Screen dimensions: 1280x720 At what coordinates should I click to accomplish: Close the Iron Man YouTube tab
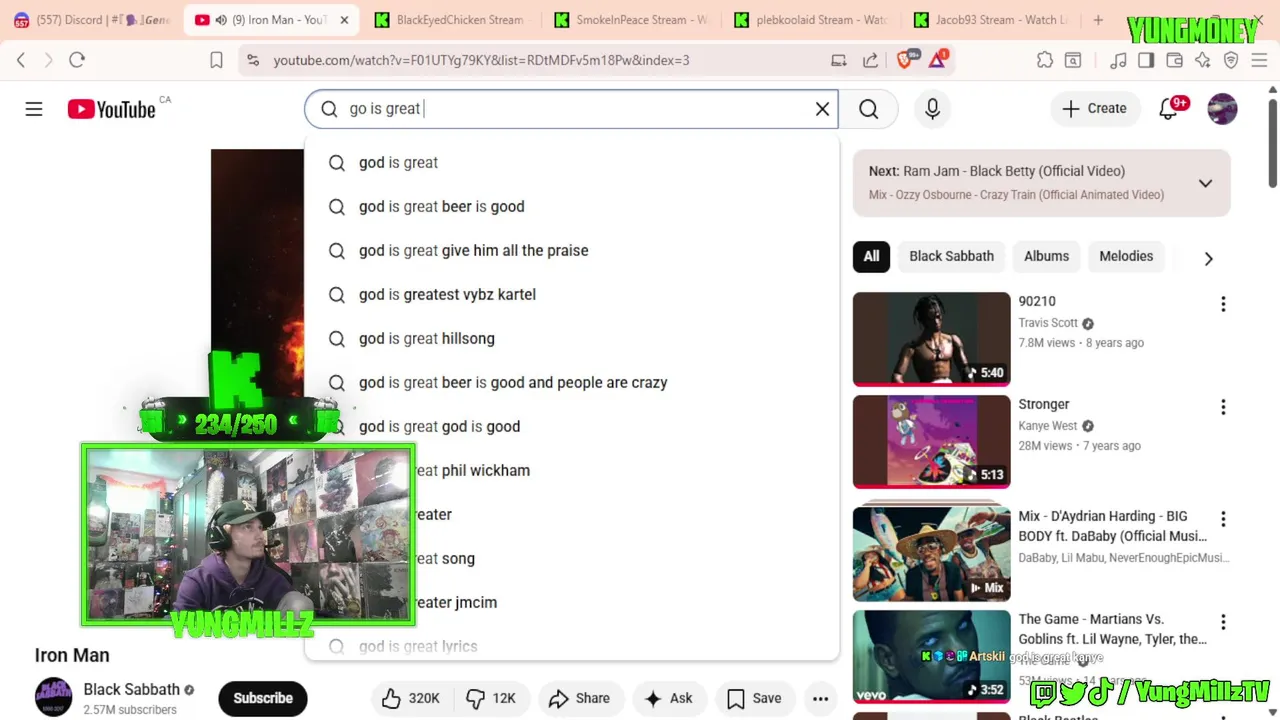click(x=344, y=20)
